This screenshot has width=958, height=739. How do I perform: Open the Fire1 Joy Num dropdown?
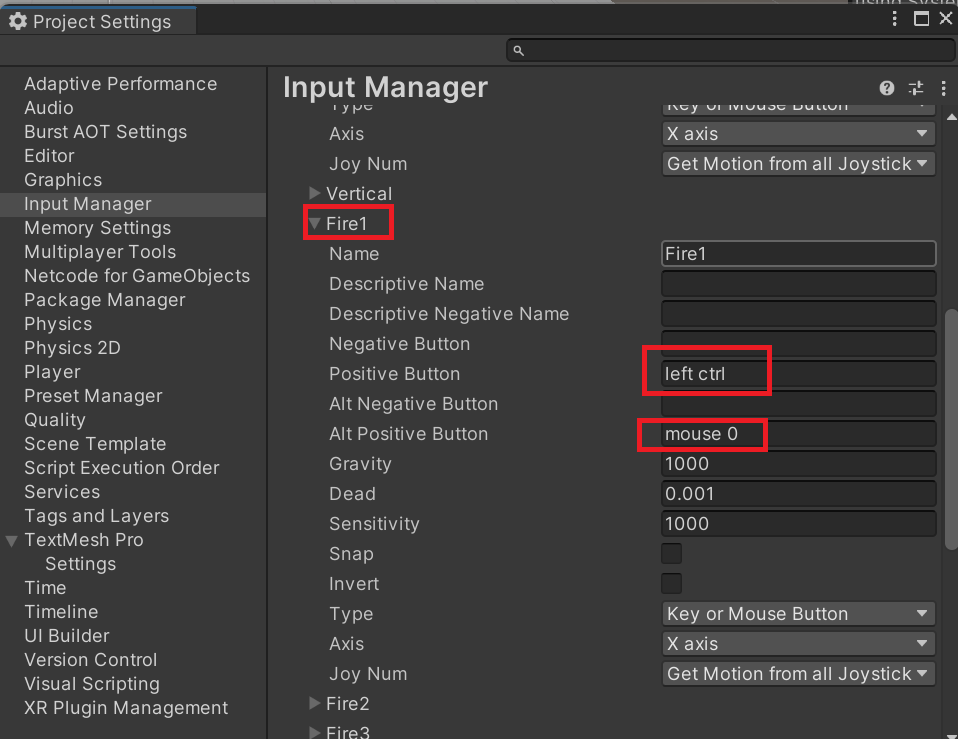798,674
